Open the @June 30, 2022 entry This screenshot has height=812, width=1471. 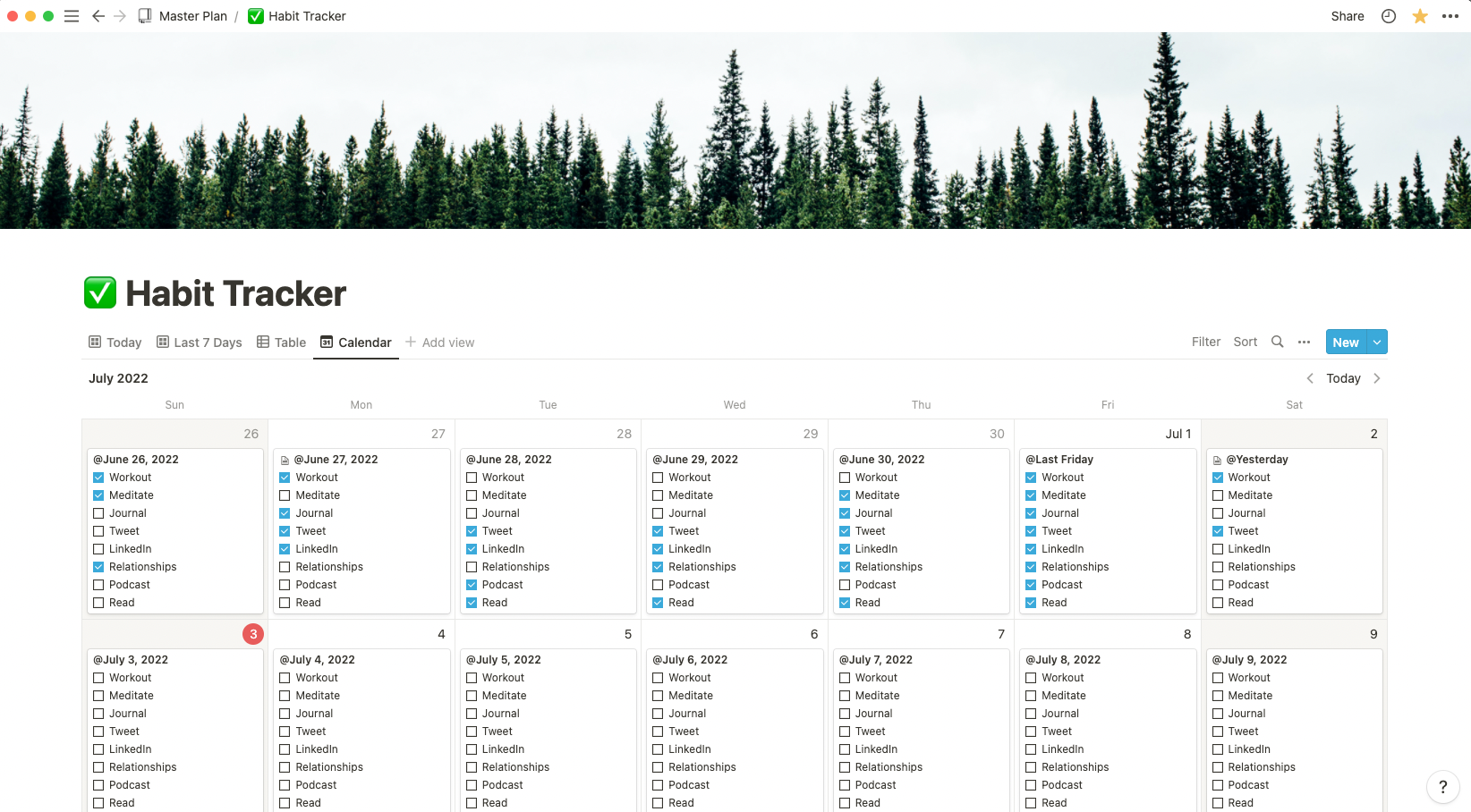coord(882,460)
